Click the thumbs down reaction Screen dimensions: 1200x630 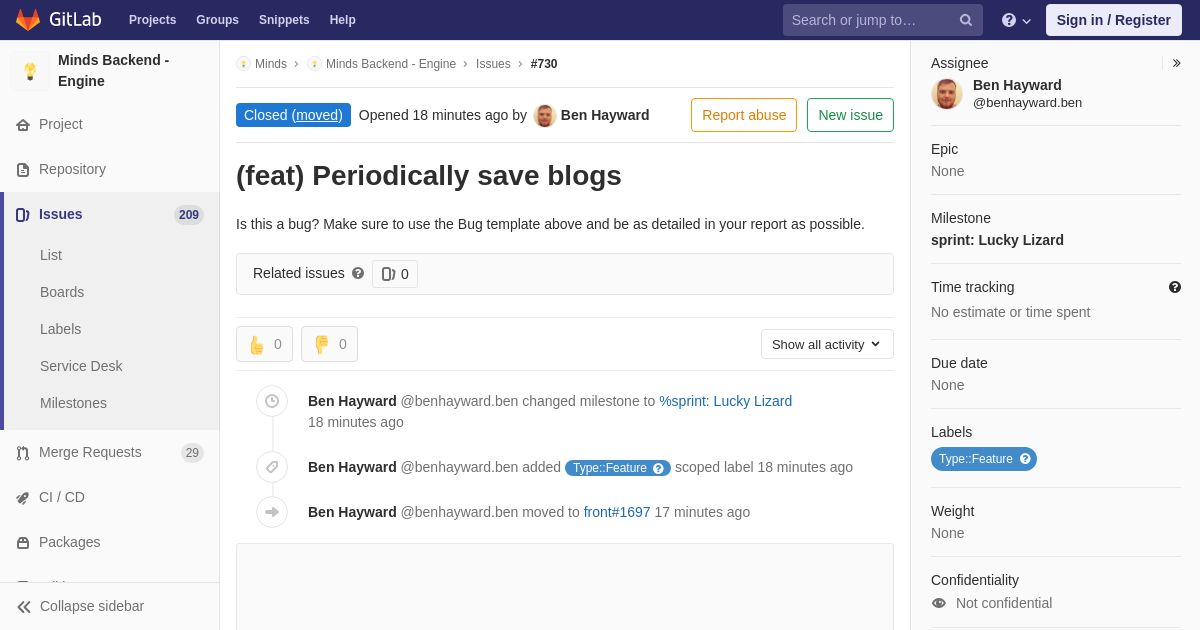329,344
